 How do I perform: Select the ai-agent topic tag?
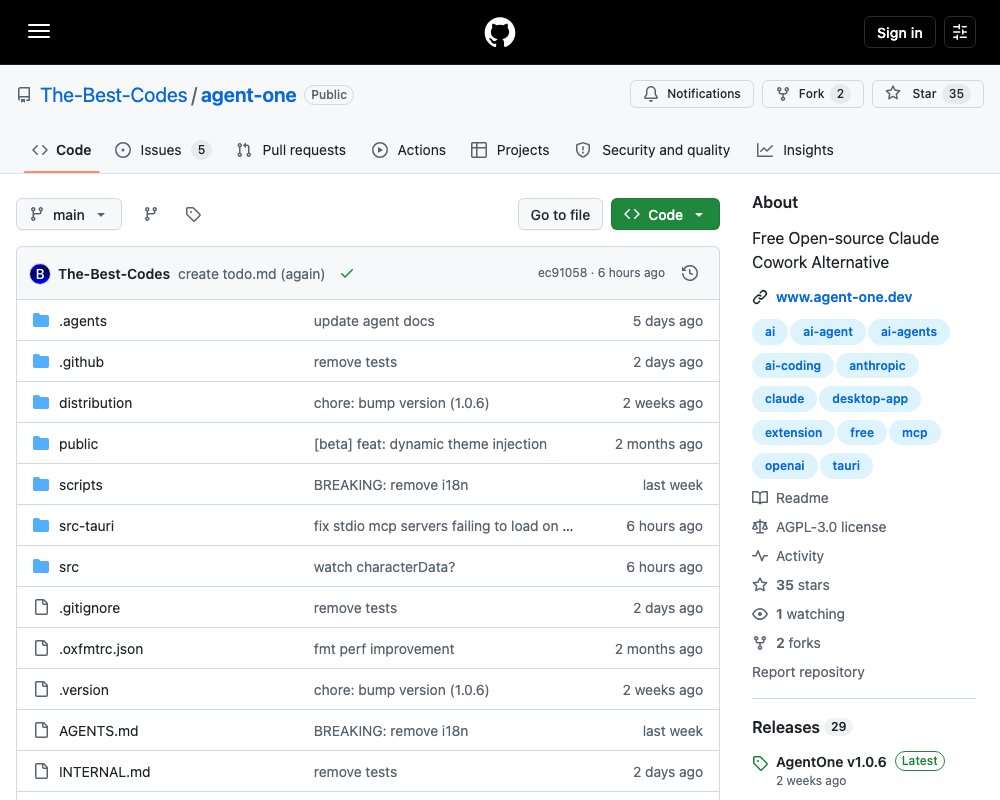click(x=827, y=332)
